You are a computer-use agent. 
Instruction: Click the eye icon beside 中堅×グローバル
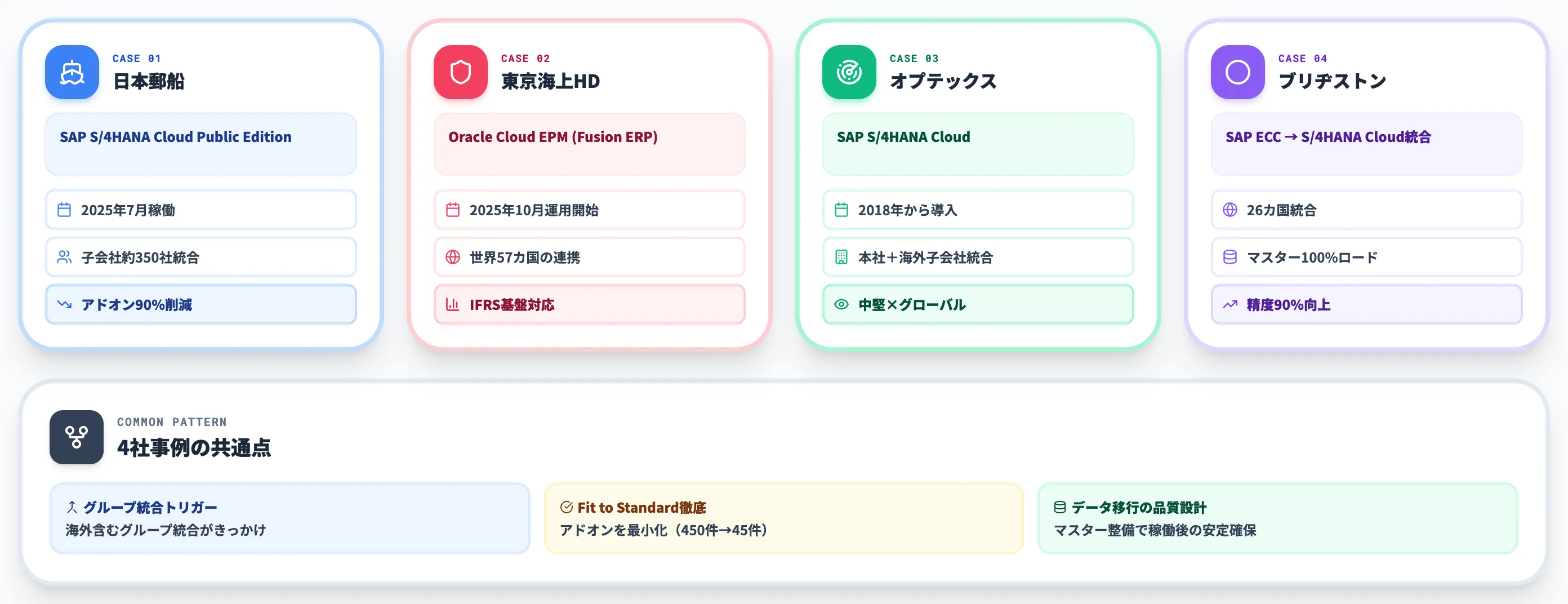click(x=841, y=304)
